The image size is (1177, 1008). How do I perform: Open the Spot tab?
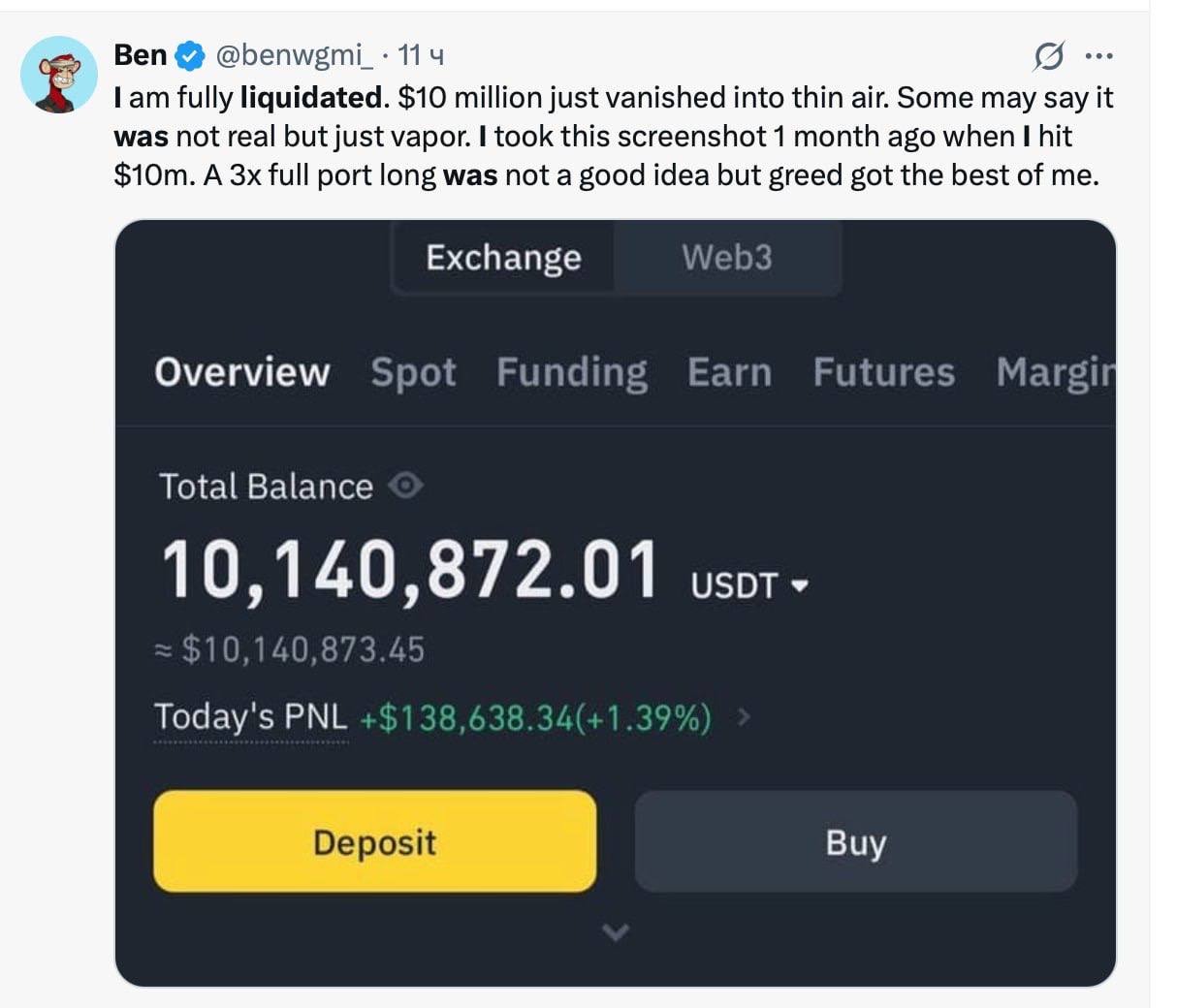[413, 372]
